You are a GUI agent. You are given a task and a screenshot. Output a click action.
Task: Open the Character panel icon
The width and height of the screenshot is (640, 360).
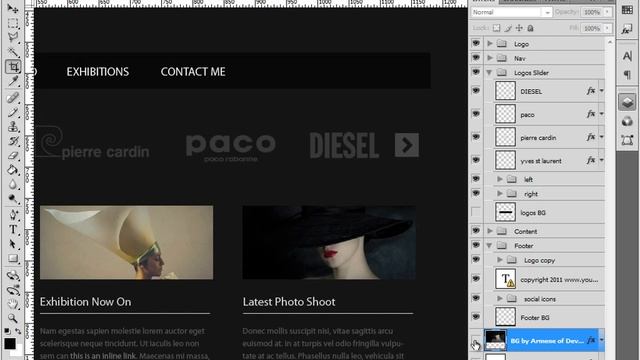tap(627, 56)
